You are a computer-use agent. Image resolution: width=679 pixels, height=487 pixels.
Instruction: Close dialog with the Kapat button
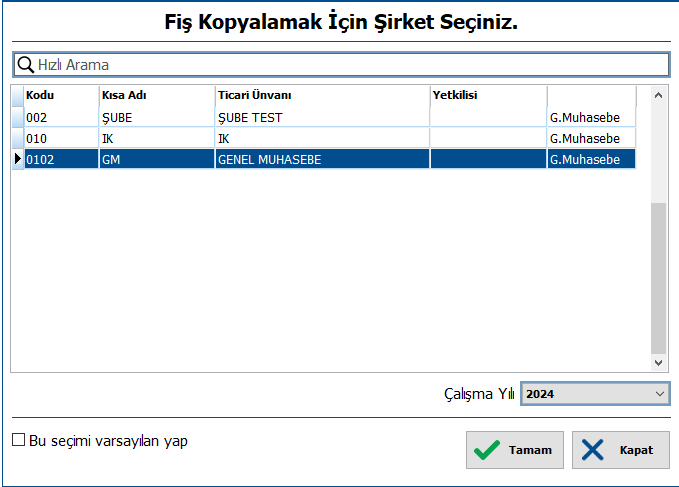tap(621, 450)
